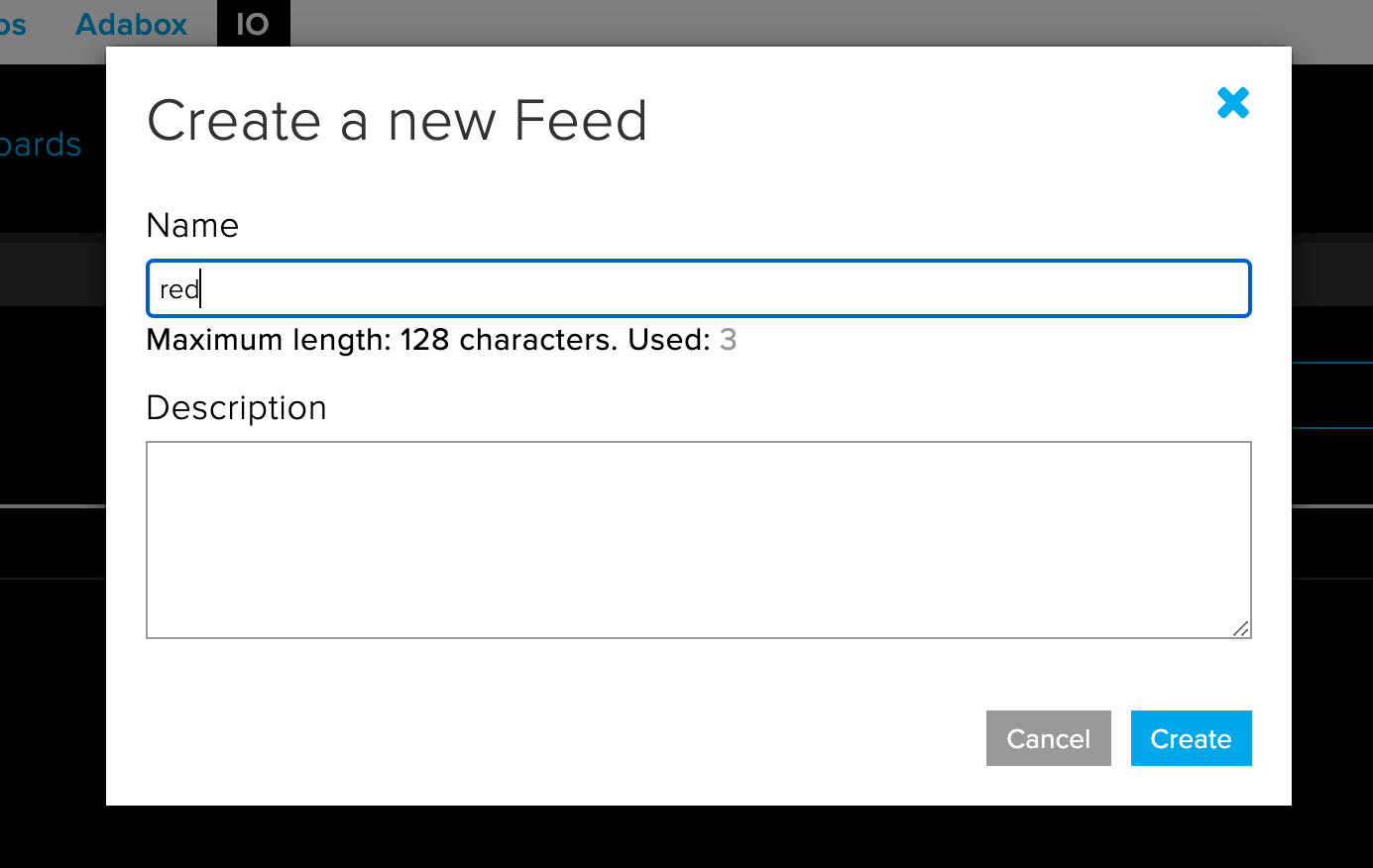Click the gray header band behind the dialog's left edge
The height and width of the screenshot is (868, 1373).
pyautogui.click(x=53, y=270)
